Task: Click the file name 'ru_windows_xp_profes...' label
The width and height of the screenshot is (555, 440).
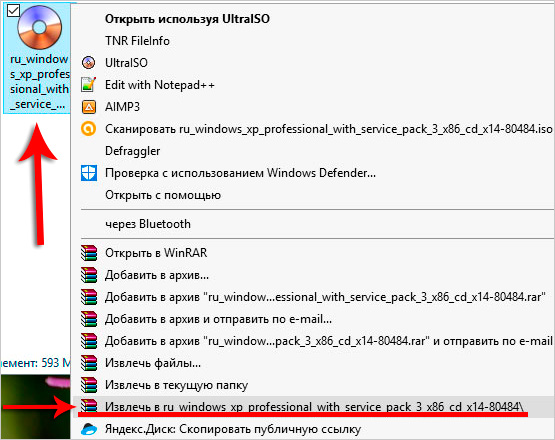Action: (x=39, y=82)
